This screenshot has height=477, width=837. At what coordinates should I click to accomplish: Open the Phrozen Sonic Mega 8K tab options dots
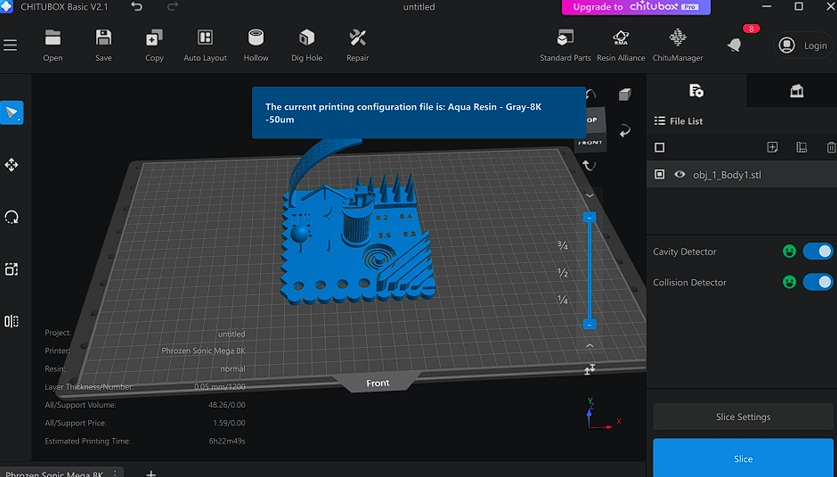click(115, 473)
